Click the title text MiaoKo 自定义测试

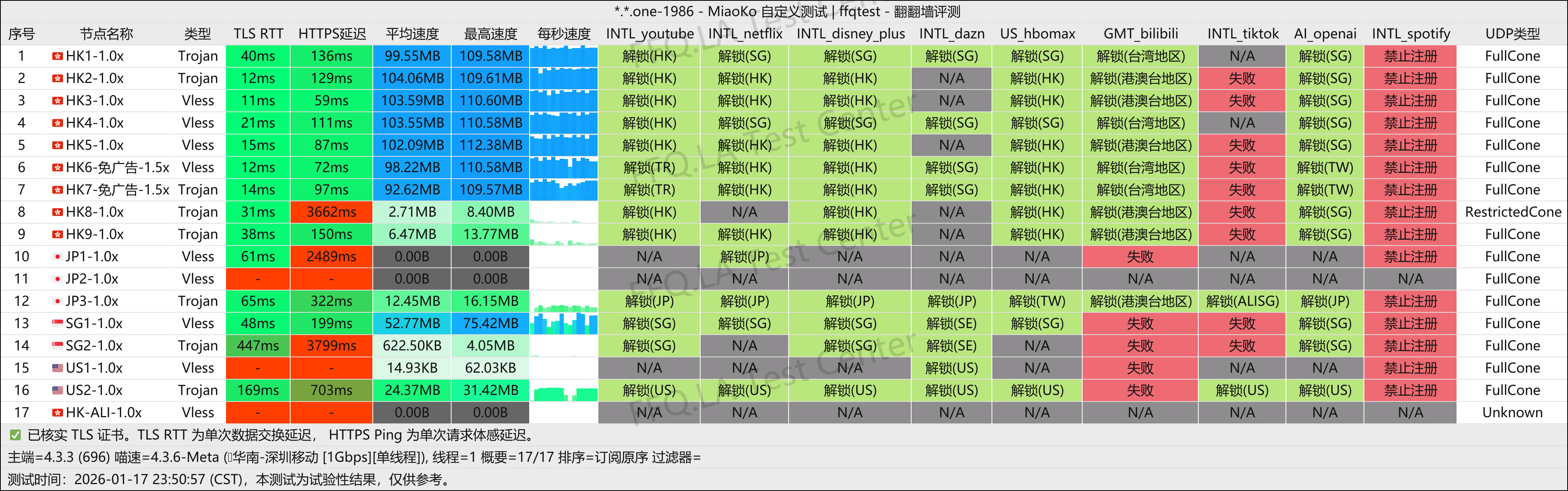(x=767, y=12)
